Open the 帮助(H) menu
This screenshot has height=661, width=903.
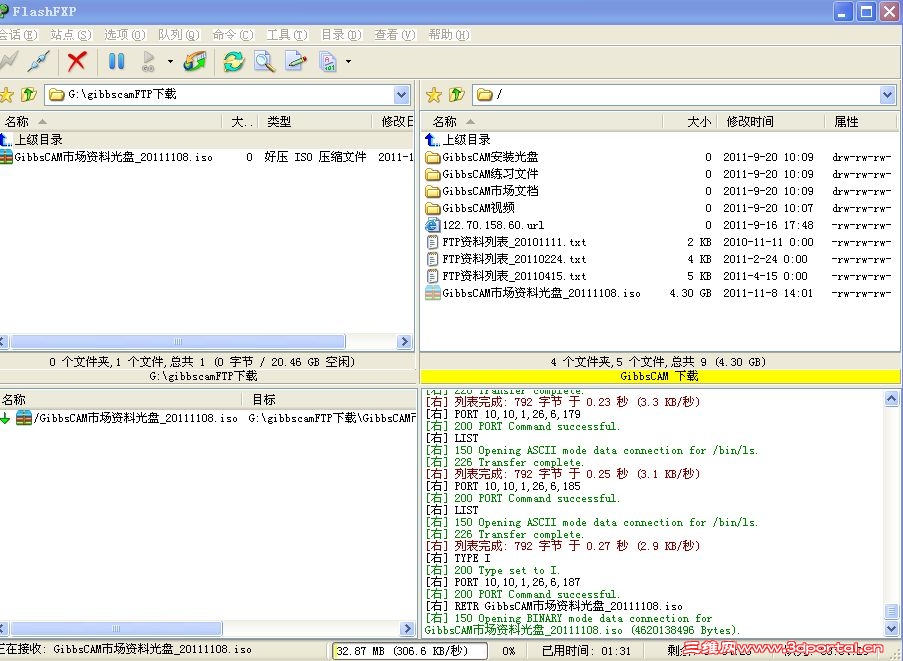coord(449,35)
